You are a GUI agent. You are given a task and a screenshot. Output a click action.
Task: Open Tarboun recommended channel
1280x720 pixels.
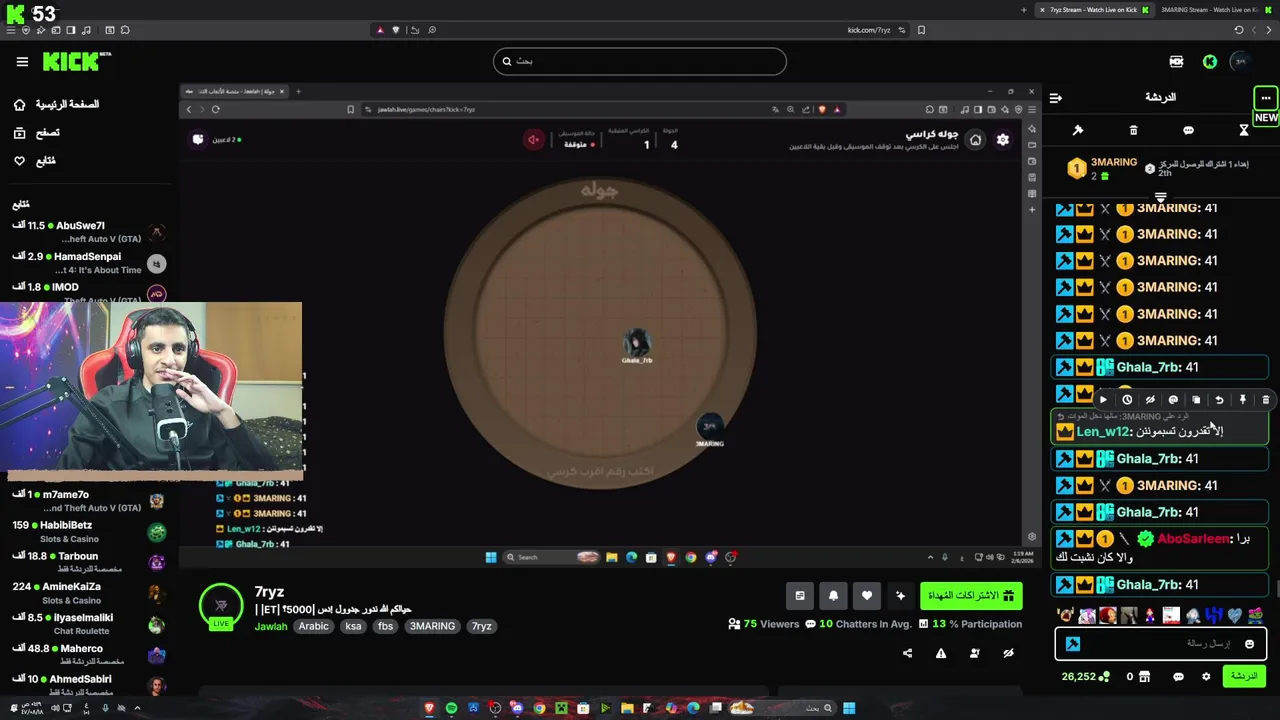(88, 562)
